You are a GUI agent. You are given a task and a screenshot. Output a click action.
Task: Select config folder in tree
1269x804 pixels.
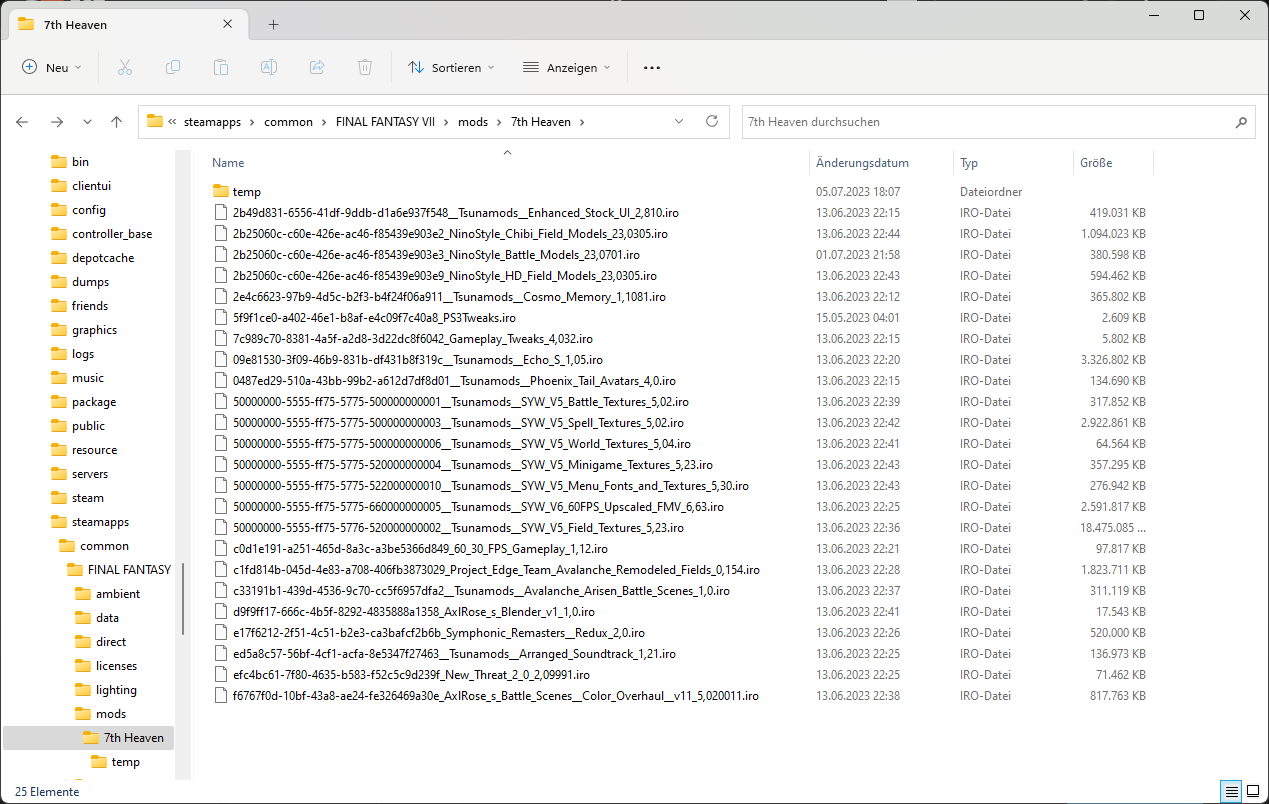tap(88, 210)
